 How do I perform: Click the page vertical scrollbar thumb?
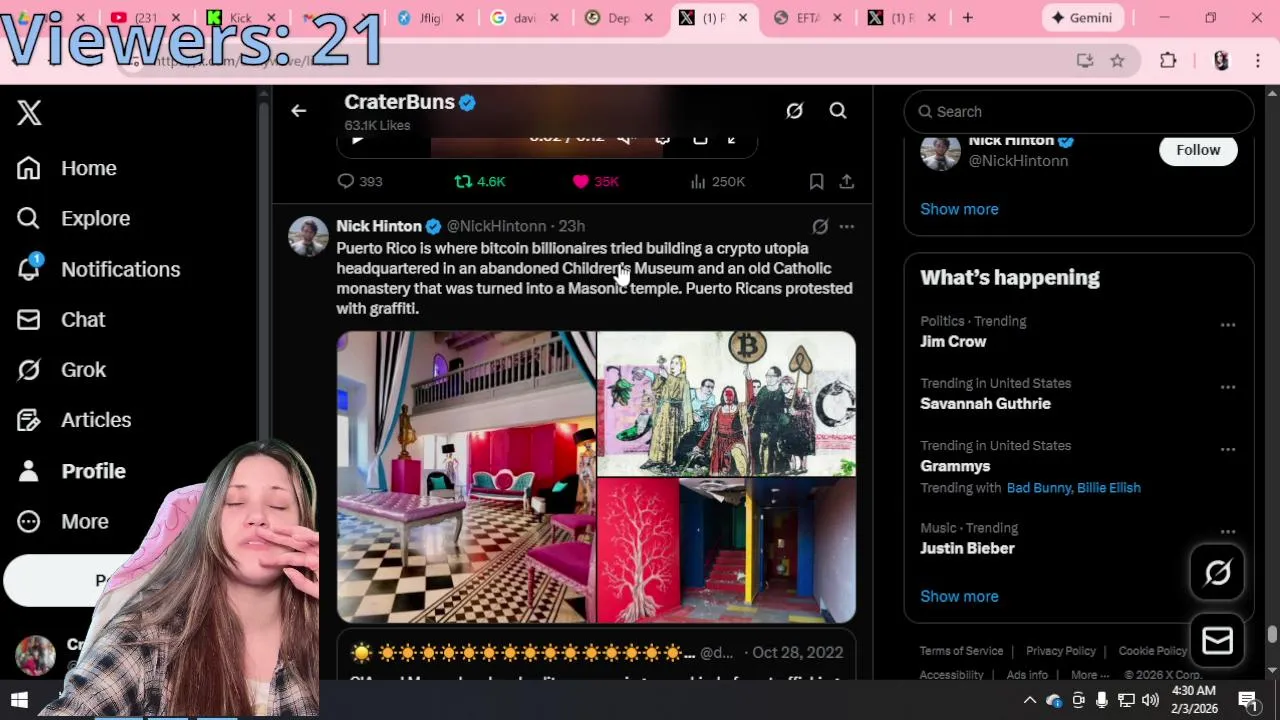[x=1272, y=635]
